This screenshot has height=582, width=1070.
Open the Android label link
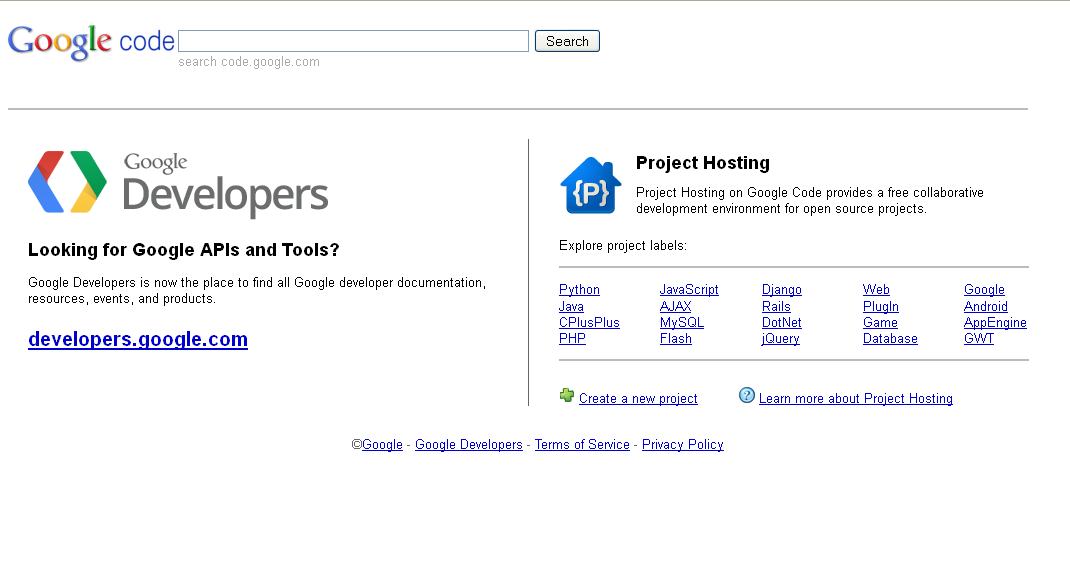click(985, 306)
